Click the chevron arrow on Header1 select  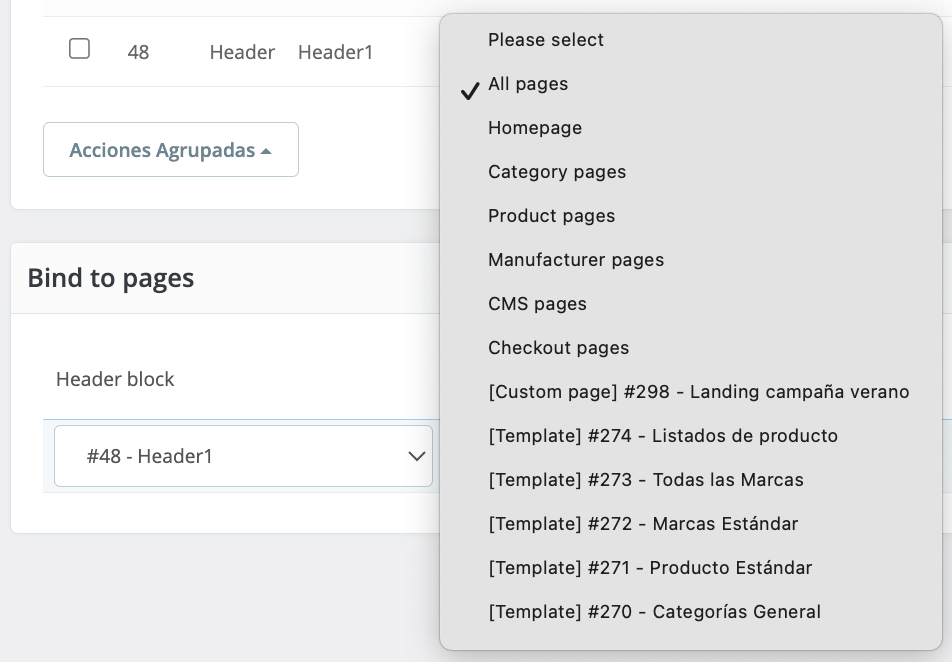[416, 456]
